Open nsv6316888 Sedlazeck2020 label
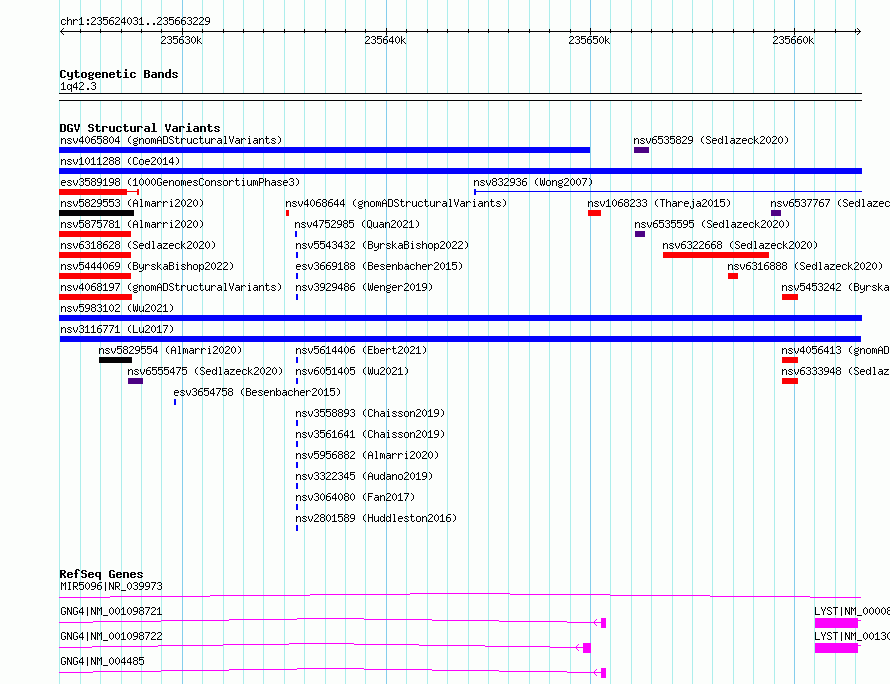The height and width of the screenshot is (684, 890). 805,266
